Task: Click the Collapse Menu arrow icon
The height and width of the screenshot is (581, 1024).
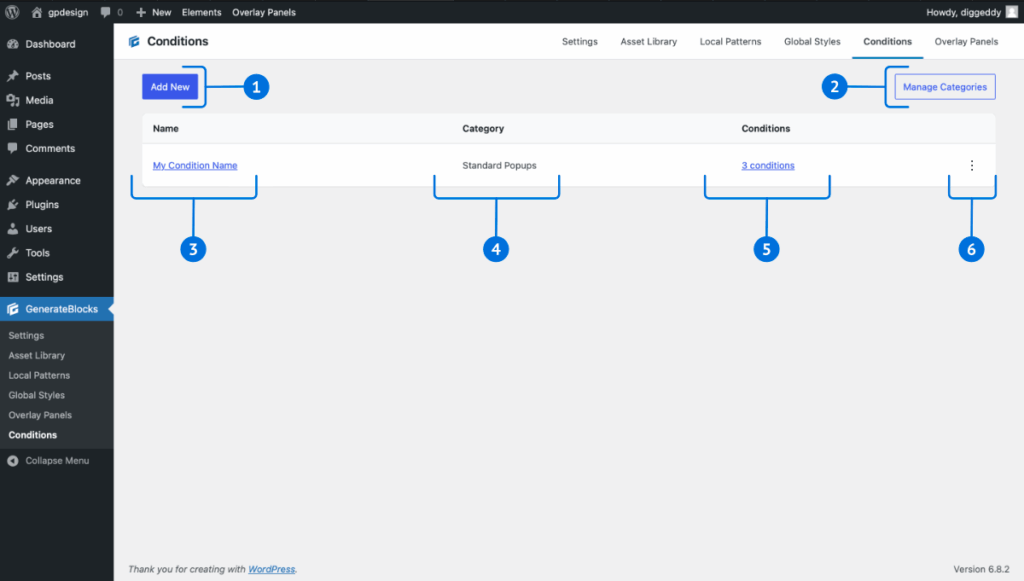Action: 12,461
